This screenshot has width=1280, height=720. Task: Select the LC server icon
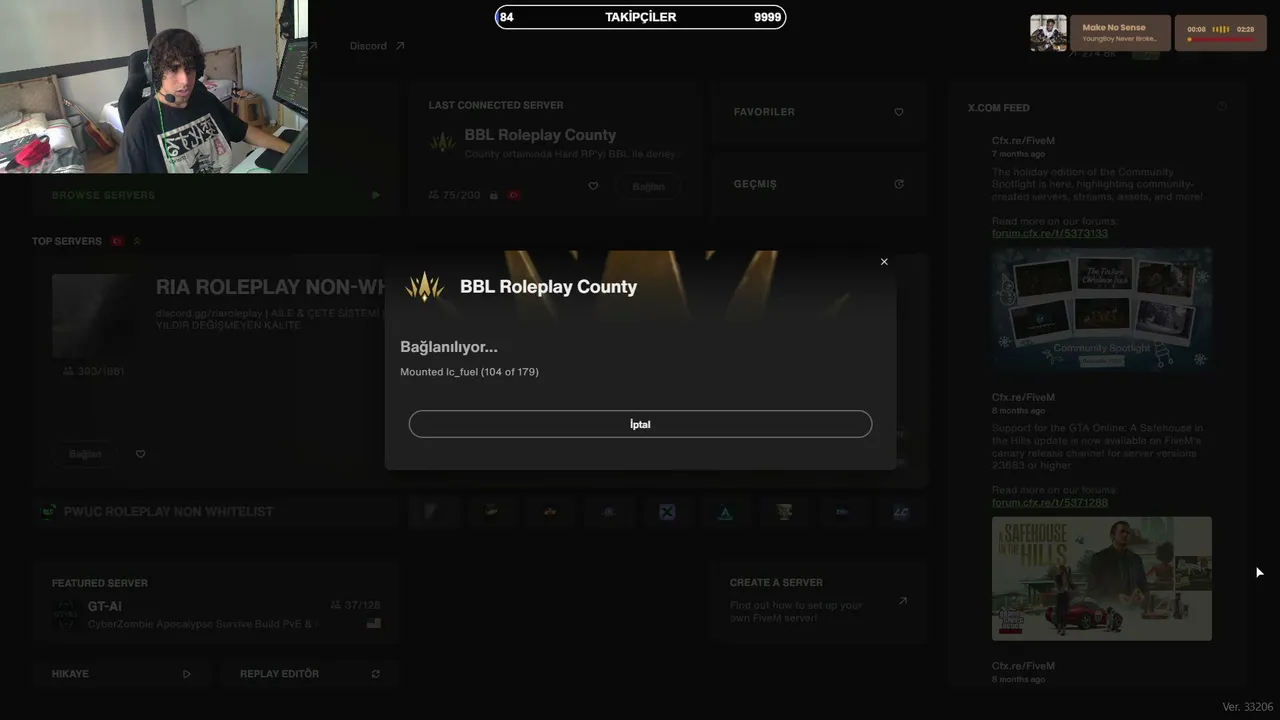point(901,512)
